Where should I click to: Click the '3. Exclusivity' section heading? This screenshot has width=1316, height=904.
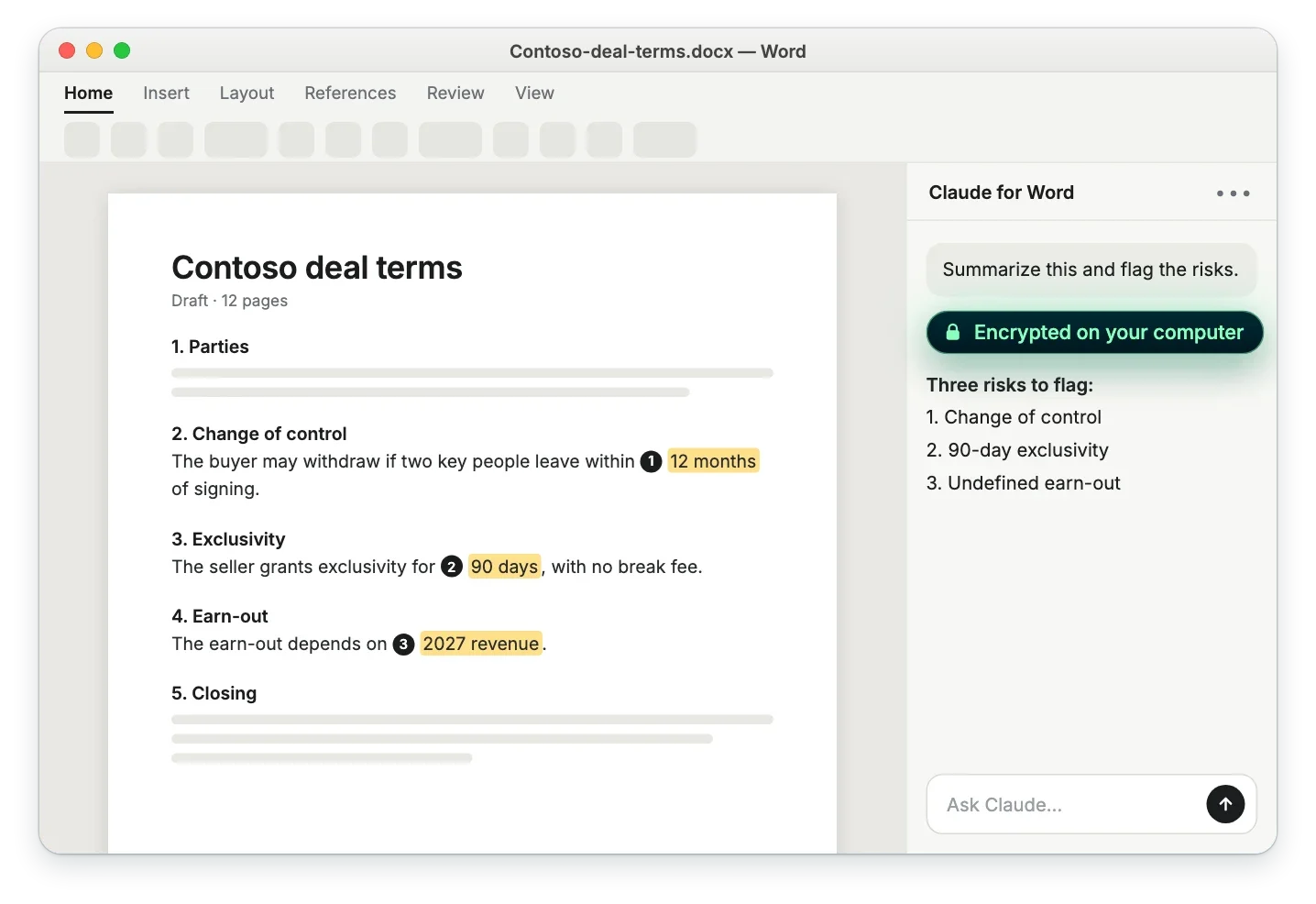coord(228,539)
